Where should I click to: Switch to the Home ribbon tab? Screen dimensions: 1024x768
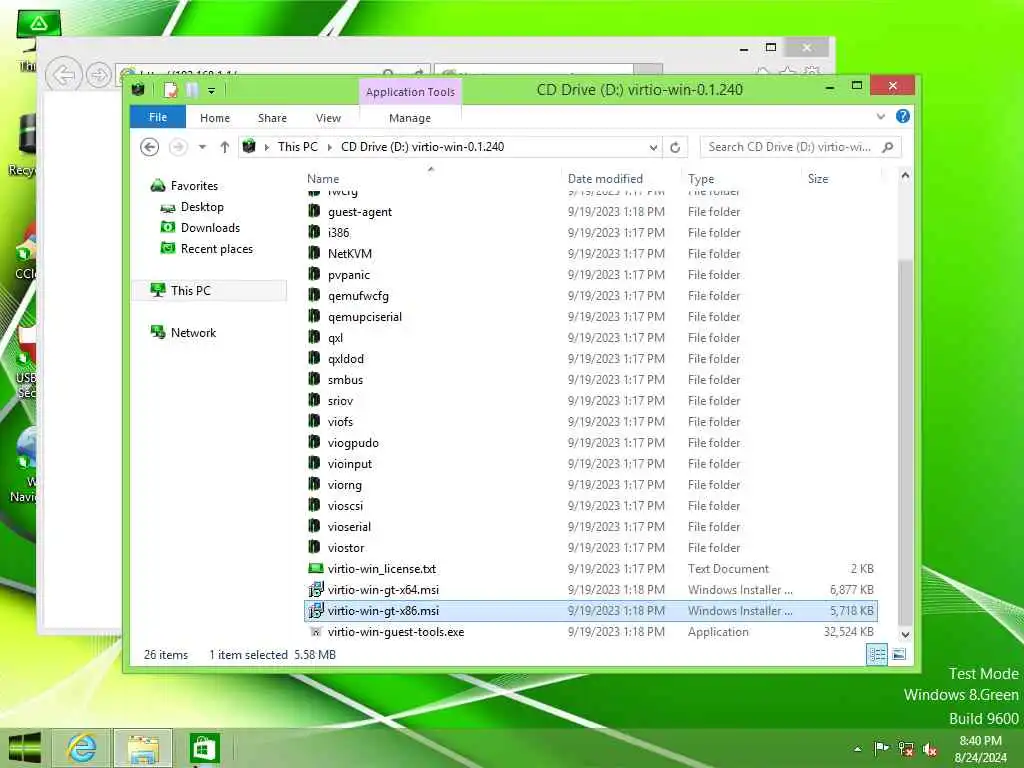[215, 118]
